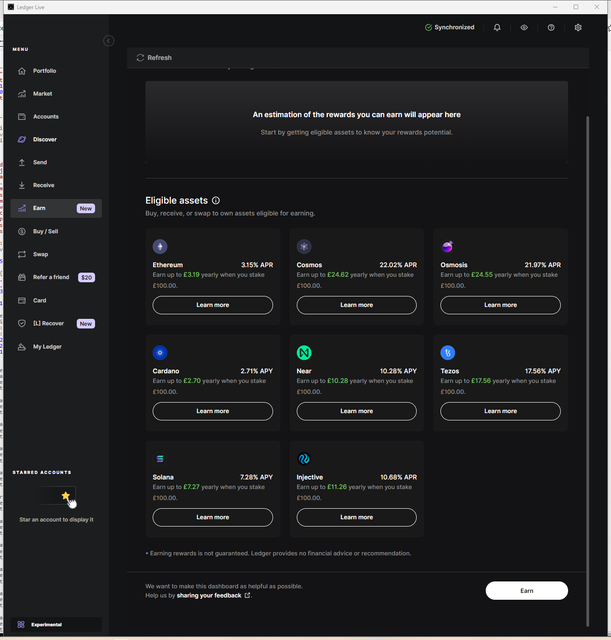Screen dimensions: 611x640
Task: Click the Tezos 17.56% APY value
Action: 542,371
